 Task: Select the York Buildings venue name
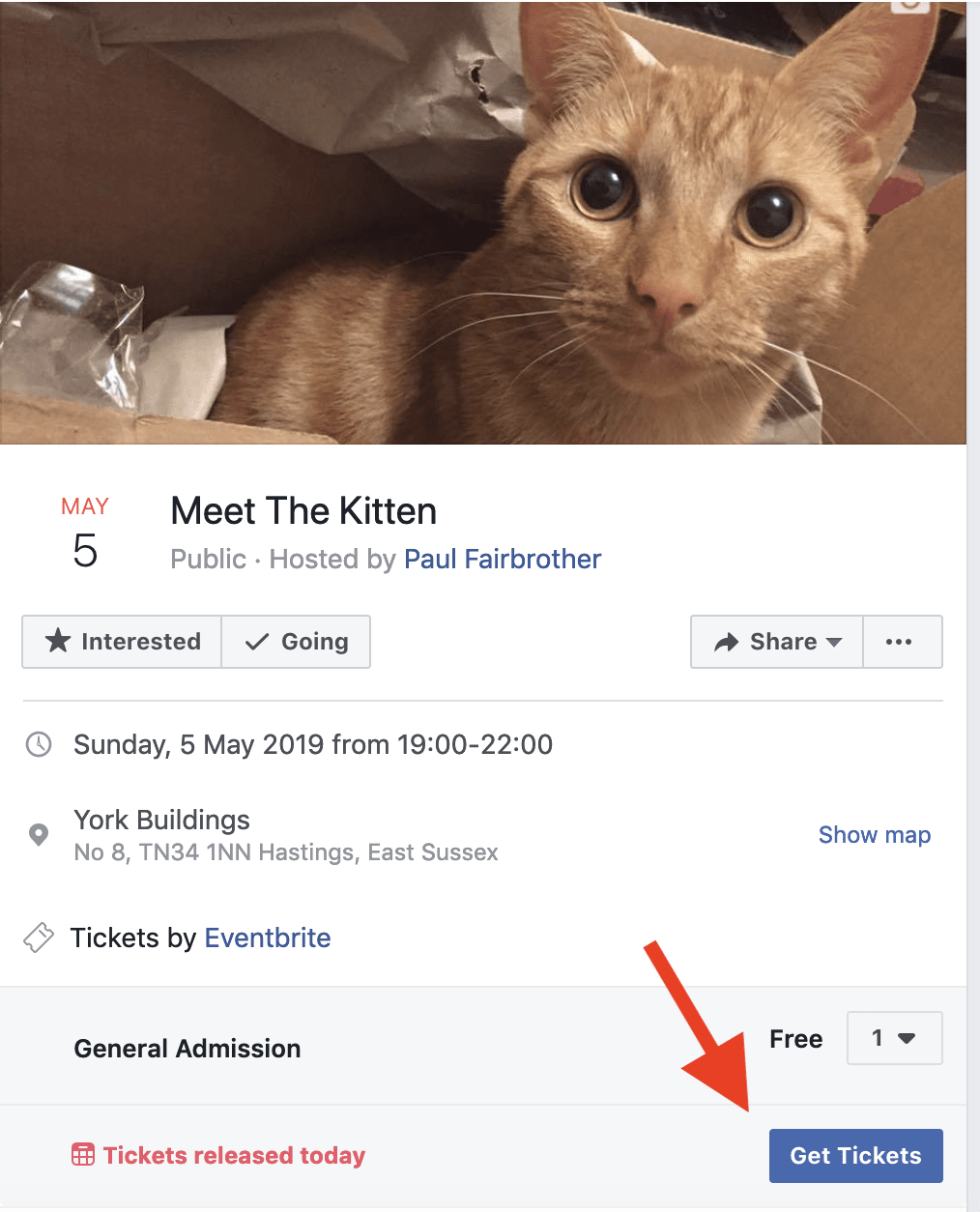pos(162,820)
